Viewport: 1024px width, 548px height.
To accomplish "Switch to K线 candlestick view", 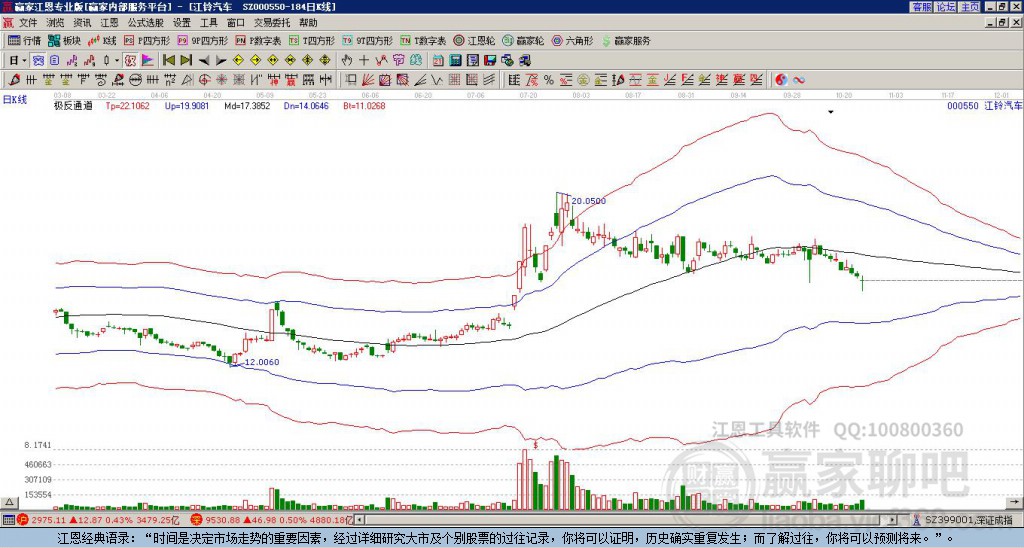I will click(102, 41).
